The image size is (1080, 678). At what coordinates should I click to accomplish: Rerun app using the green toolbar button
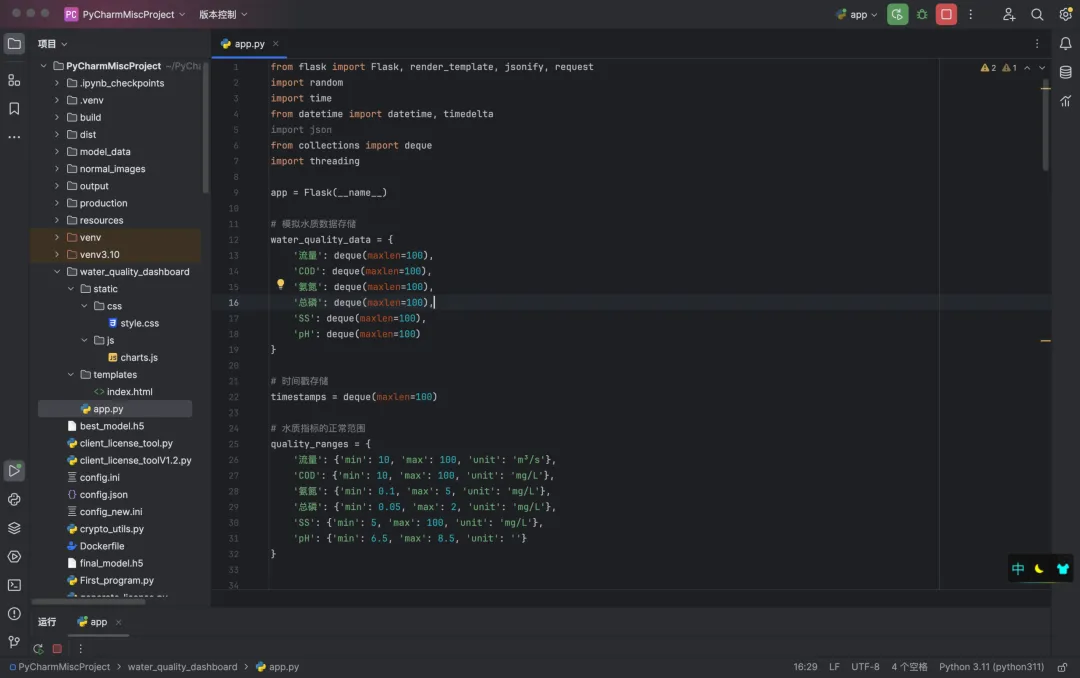coord(897,14)
